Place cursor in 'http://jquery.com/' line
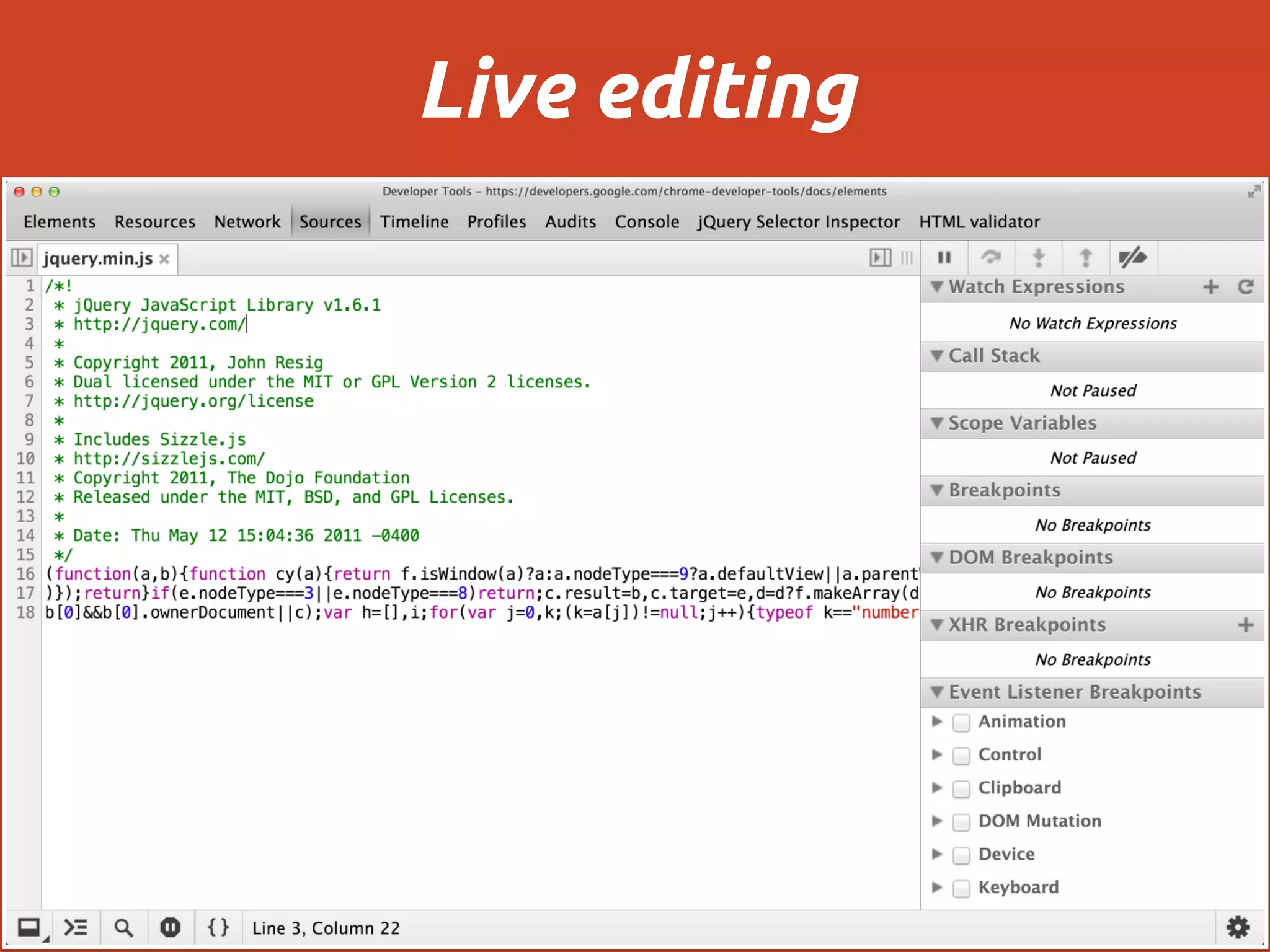Screen dimensions: 1270x952 159,324
